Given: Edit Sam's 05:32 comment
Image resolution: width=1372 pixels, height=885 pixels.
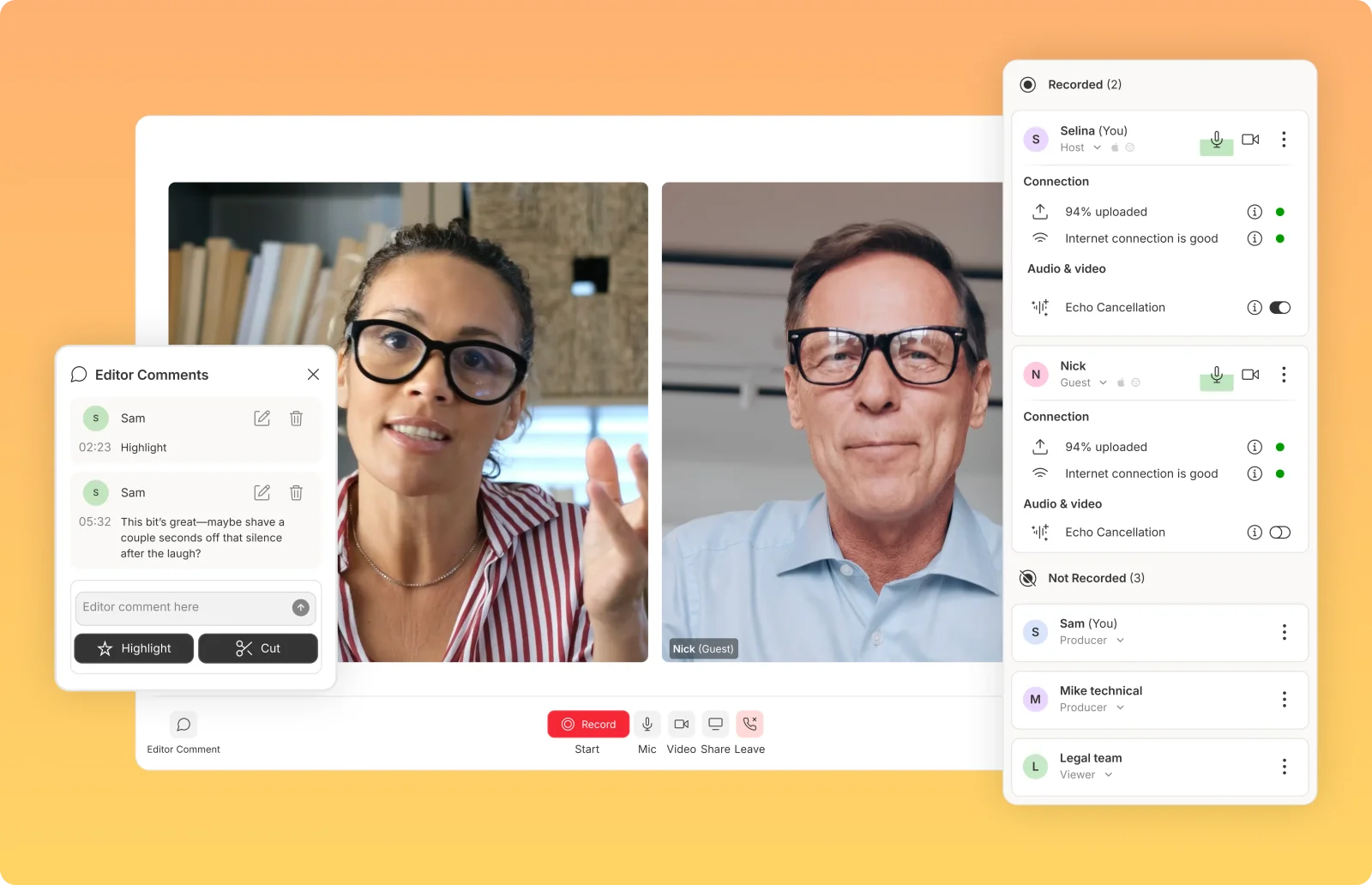Looking at the screenshot, I should [262, 493].
